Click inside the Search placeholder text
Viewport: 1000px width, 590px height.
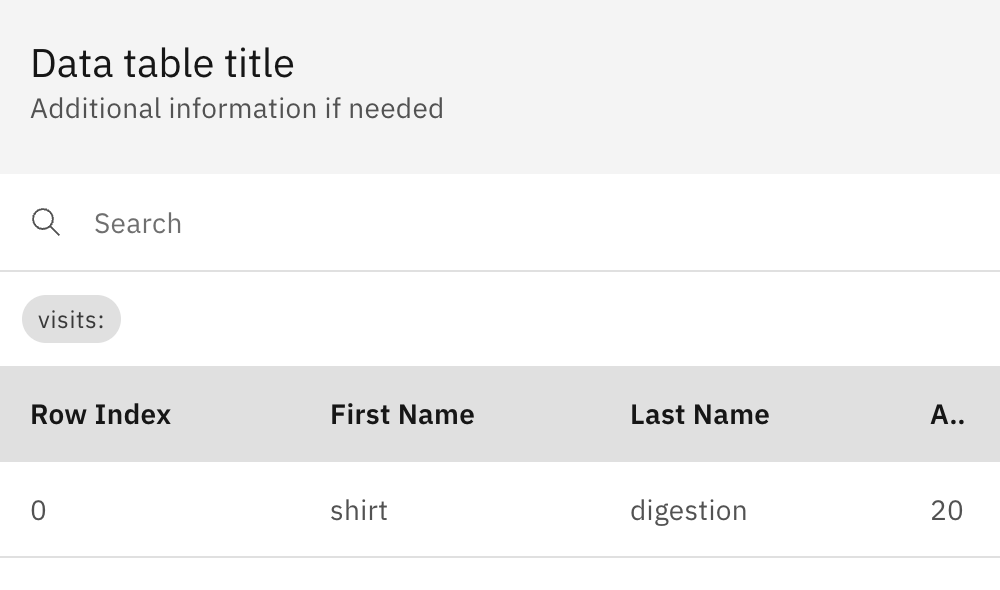tap(137, 222)
